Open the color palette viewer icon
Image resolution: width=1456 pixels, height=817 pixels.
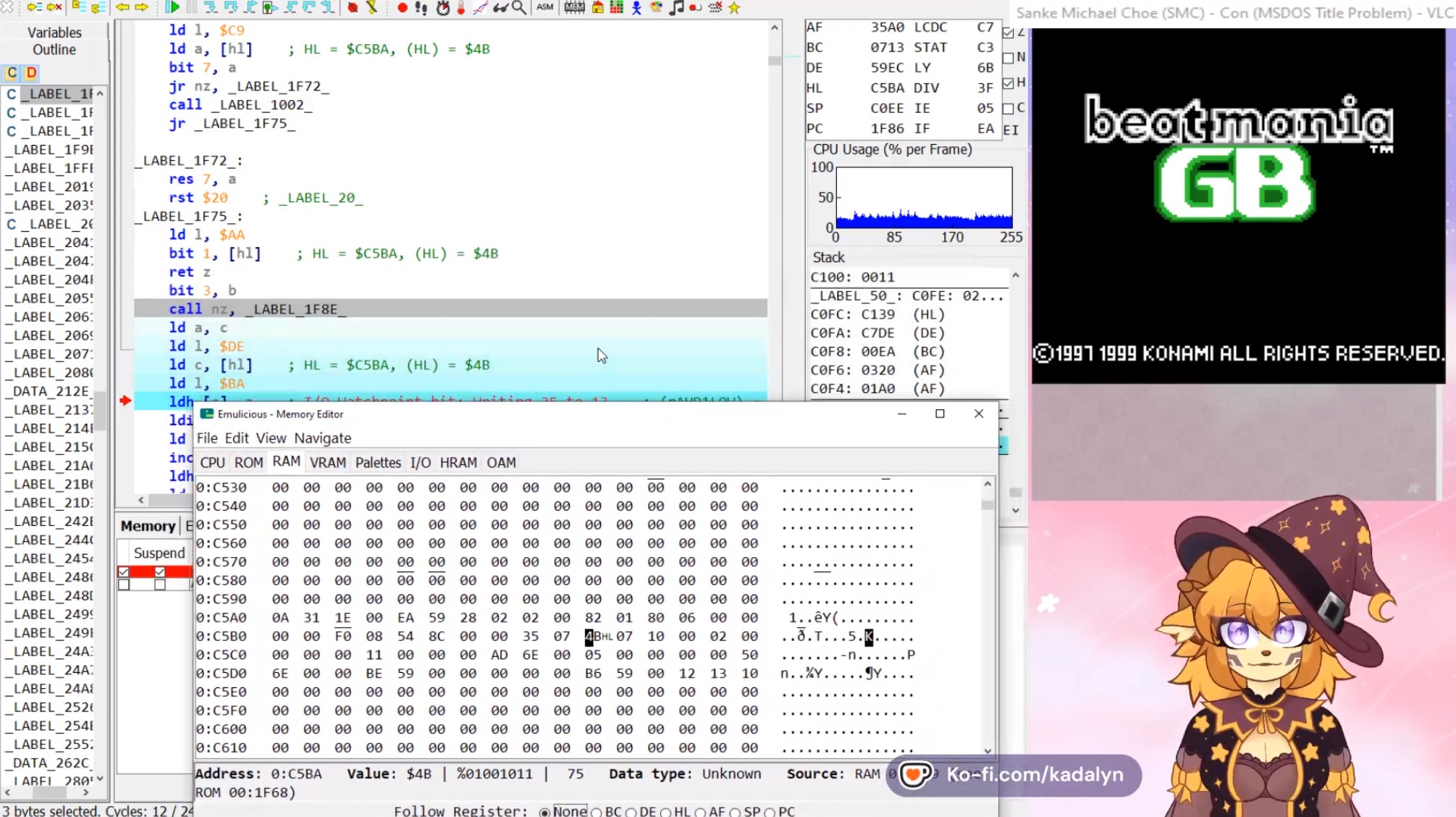pyautogui.click(x=656, y=7)
